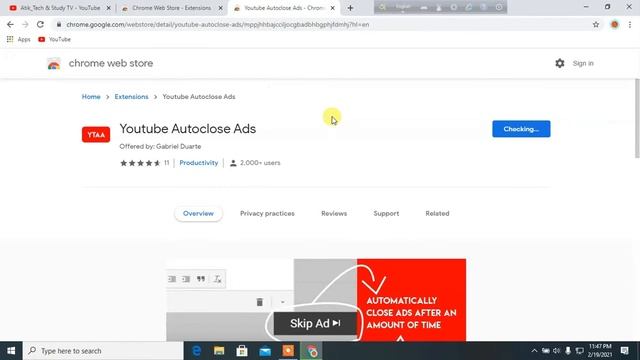The width and height of the screenshot is (640, 360).
Task: Click the network display tray icon
Action: 580,351
